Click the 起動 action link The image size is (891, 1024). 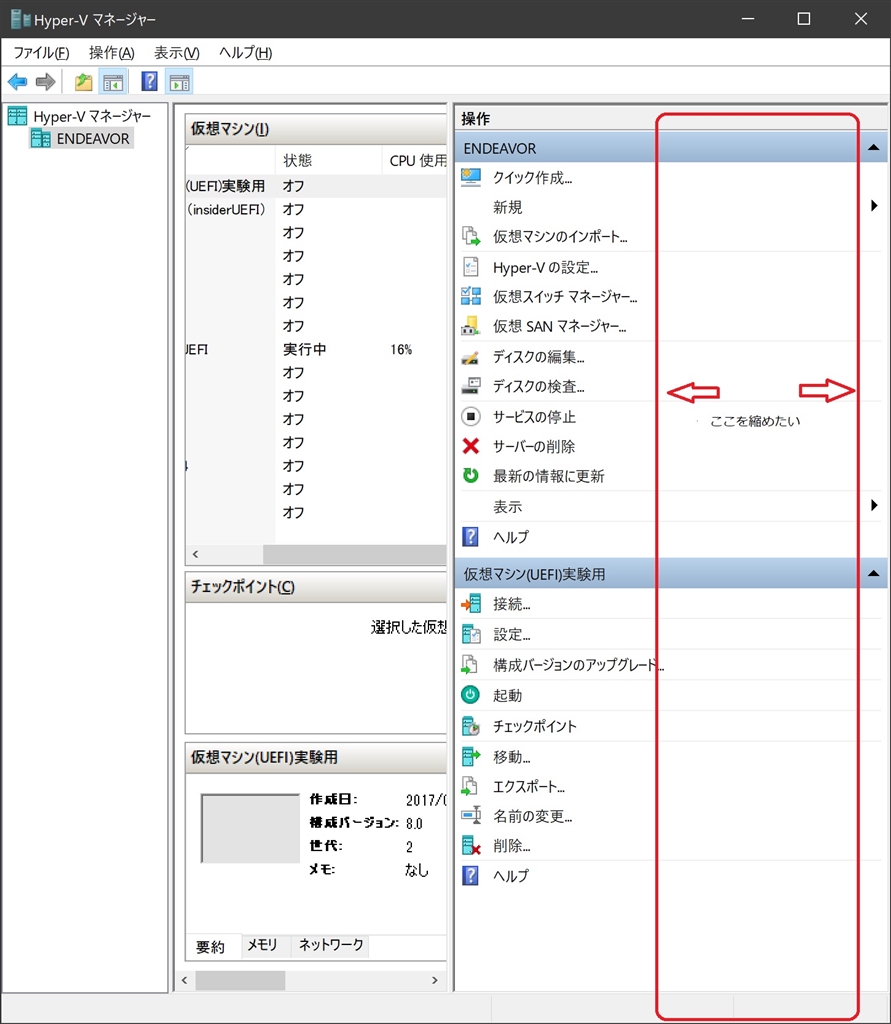coord(508,696)
